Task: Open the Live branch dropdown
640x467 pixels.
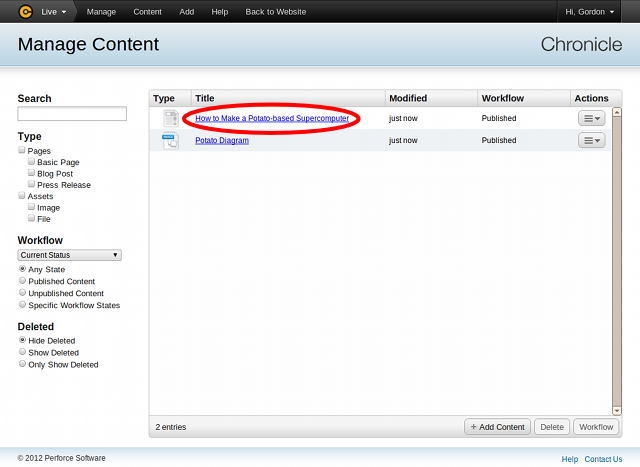Action: pyautogui.click(x=55, y=12)
